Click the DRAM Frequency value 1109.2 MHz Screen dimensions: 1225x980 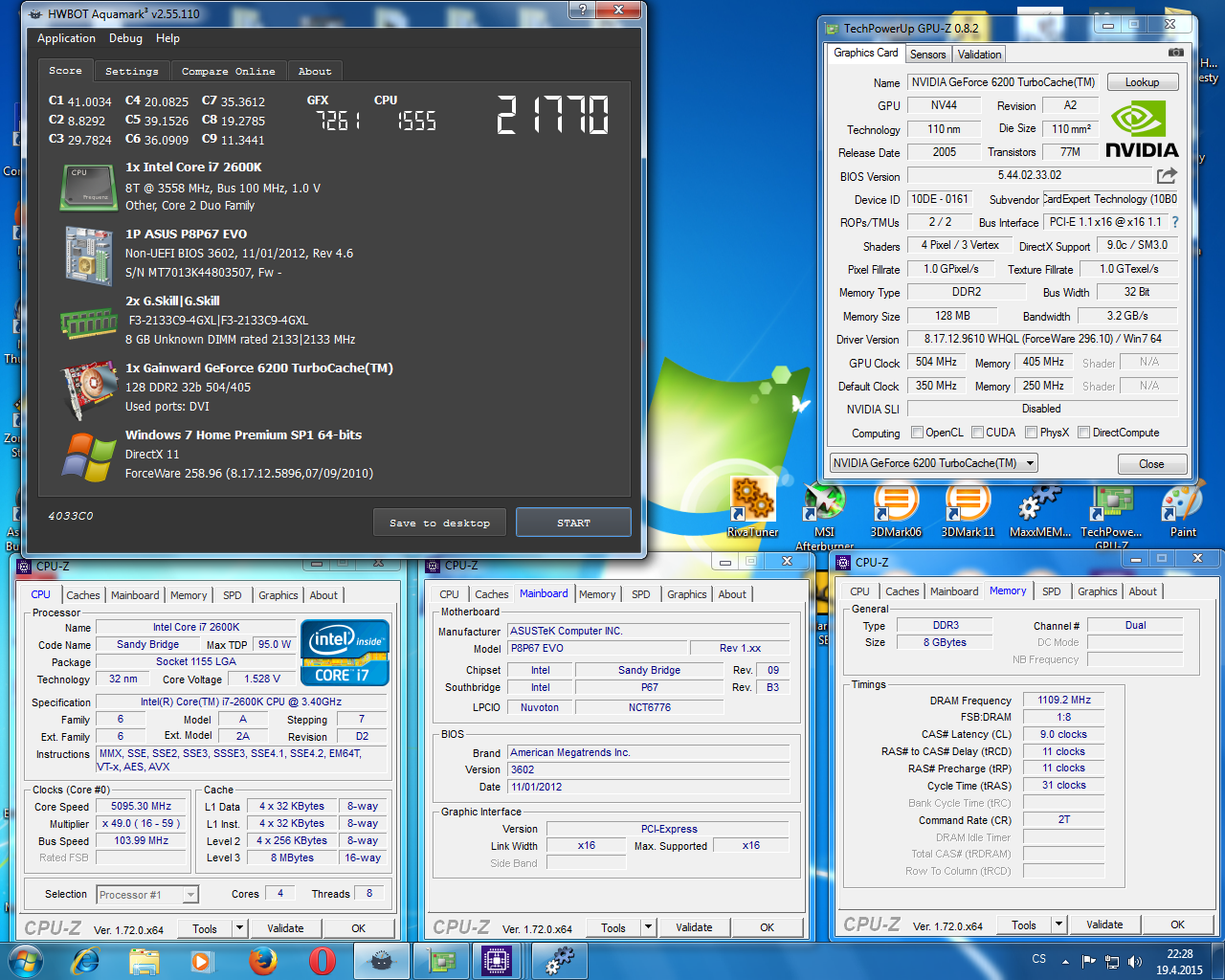(1064, 700)
